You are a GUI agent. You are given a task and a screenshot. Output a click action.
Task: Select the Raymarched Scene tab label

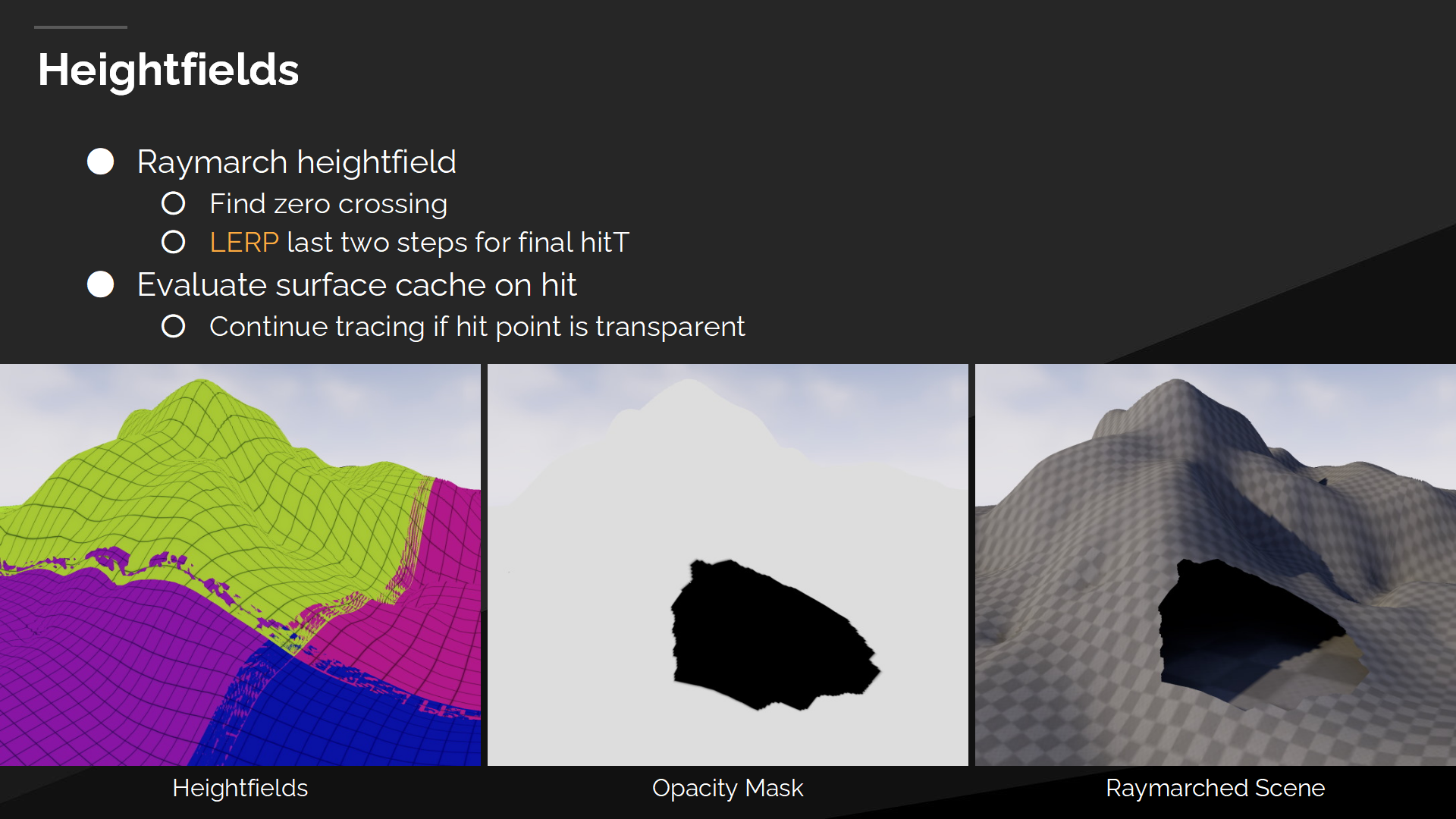tap(1213, 790)
